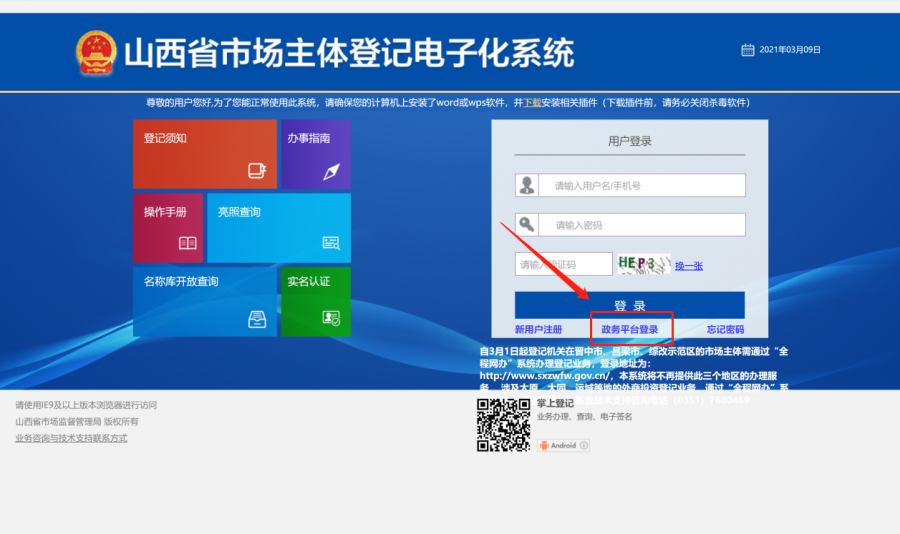The width and height of the screenshot is (900, 534).
Task: Click the 掌上登记 QR code
Action: 503,425
